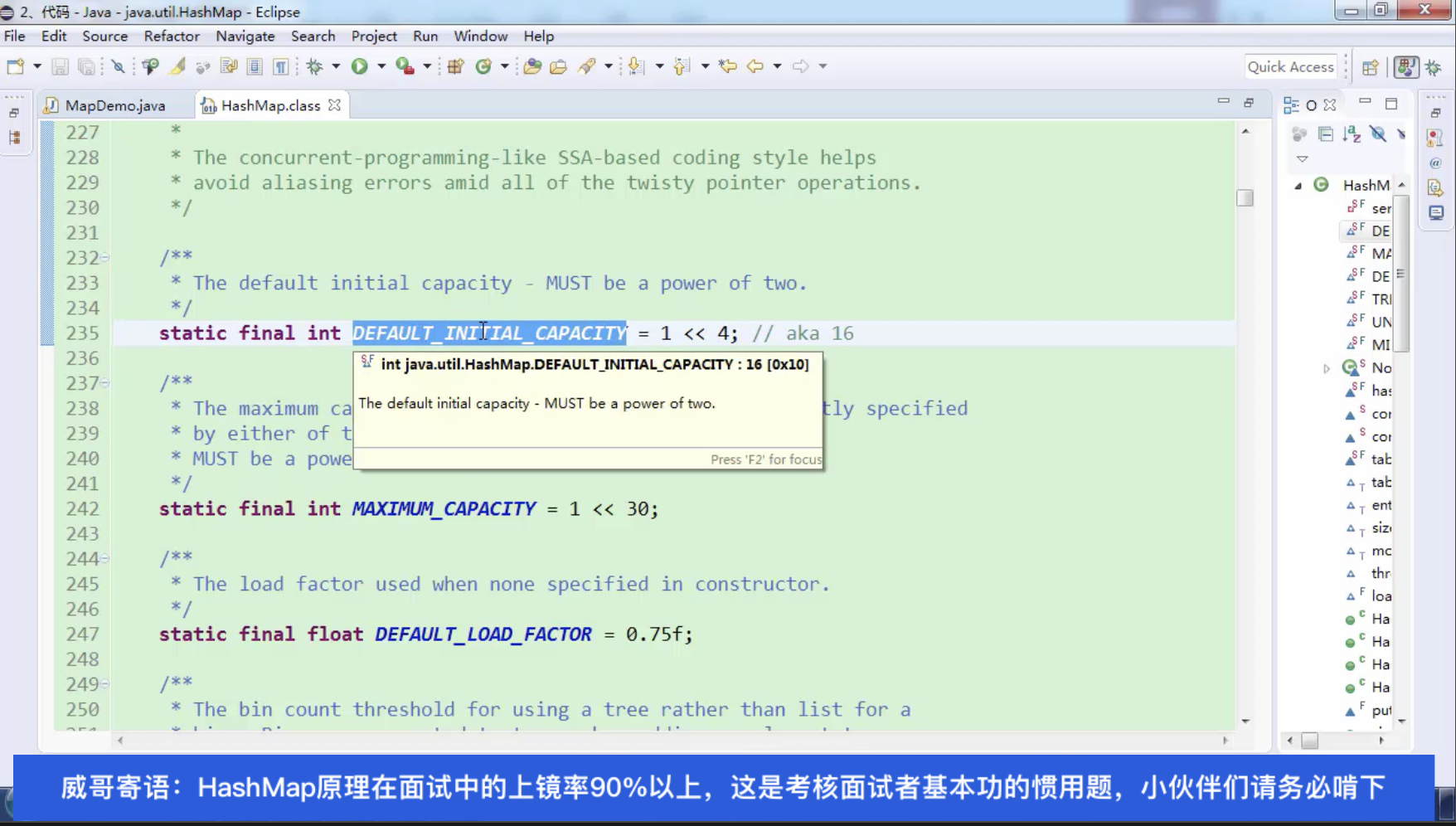
Task: Toggle Hide Fields in Outline
Action: (1378, 134)
